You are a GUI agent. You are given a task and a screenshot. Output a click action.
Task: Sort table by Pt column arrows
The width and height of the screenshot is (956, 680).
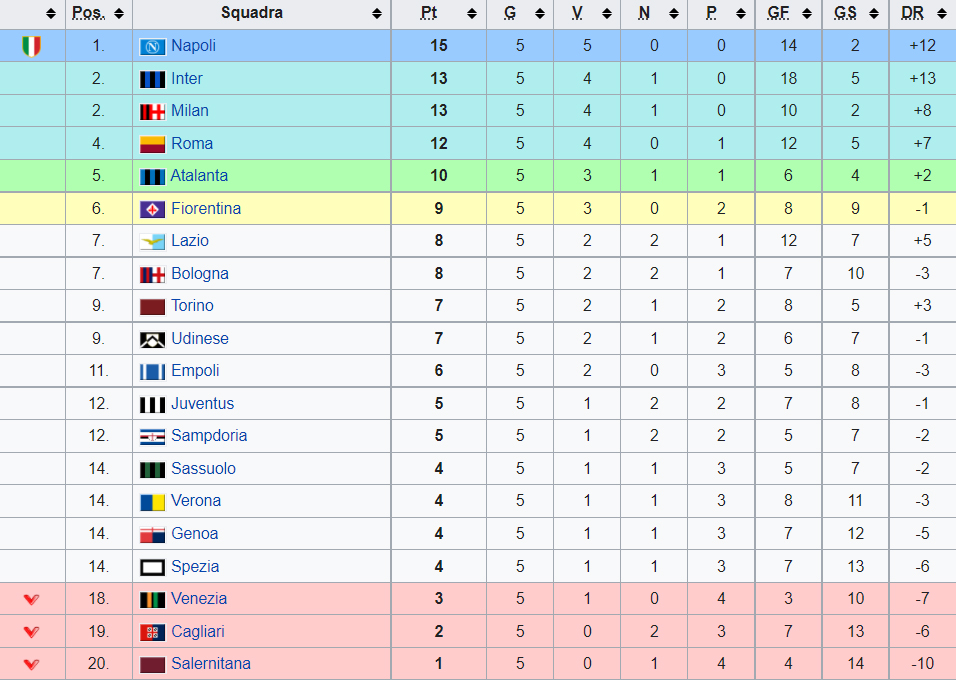click(472, 14)
